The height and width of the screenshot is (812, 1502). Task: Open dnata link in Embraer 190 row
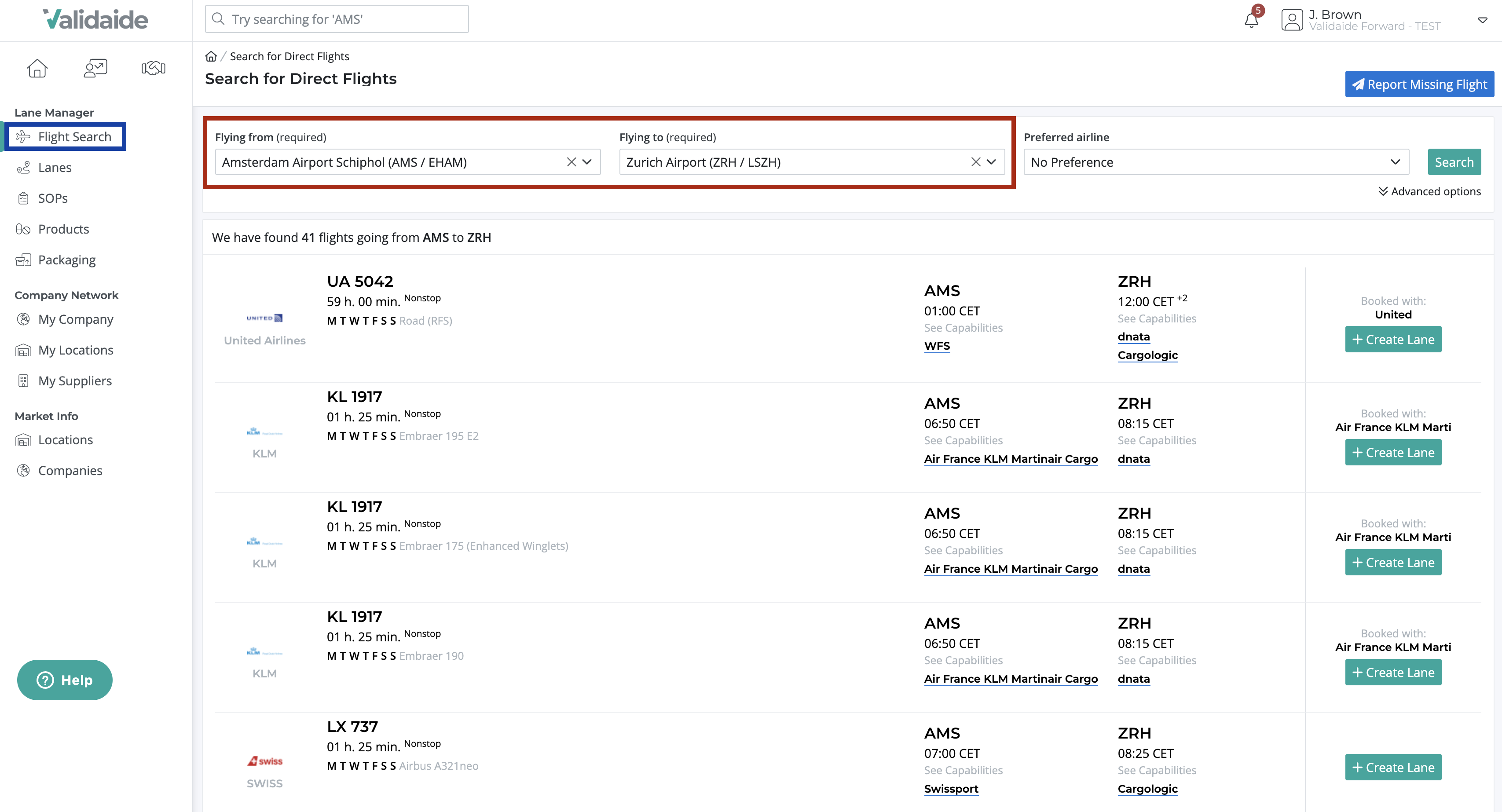click(1133, 679)
